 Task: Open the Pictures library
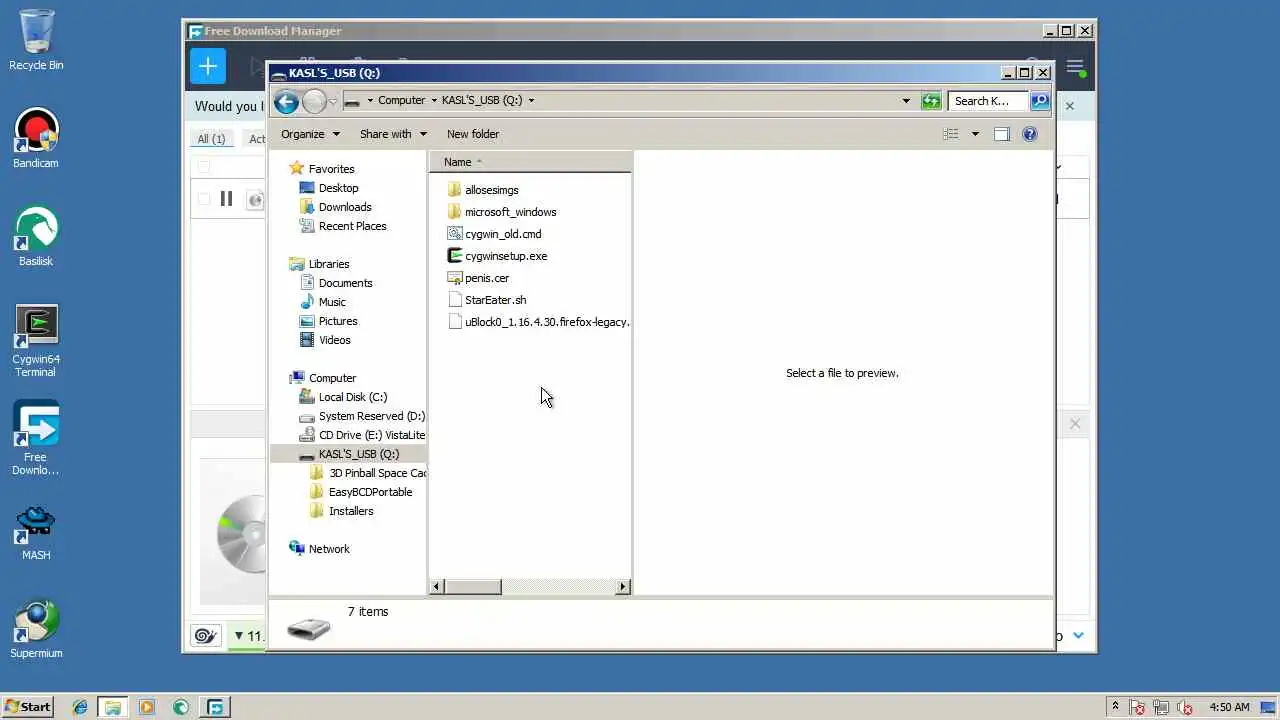click(x=338, y=321)
